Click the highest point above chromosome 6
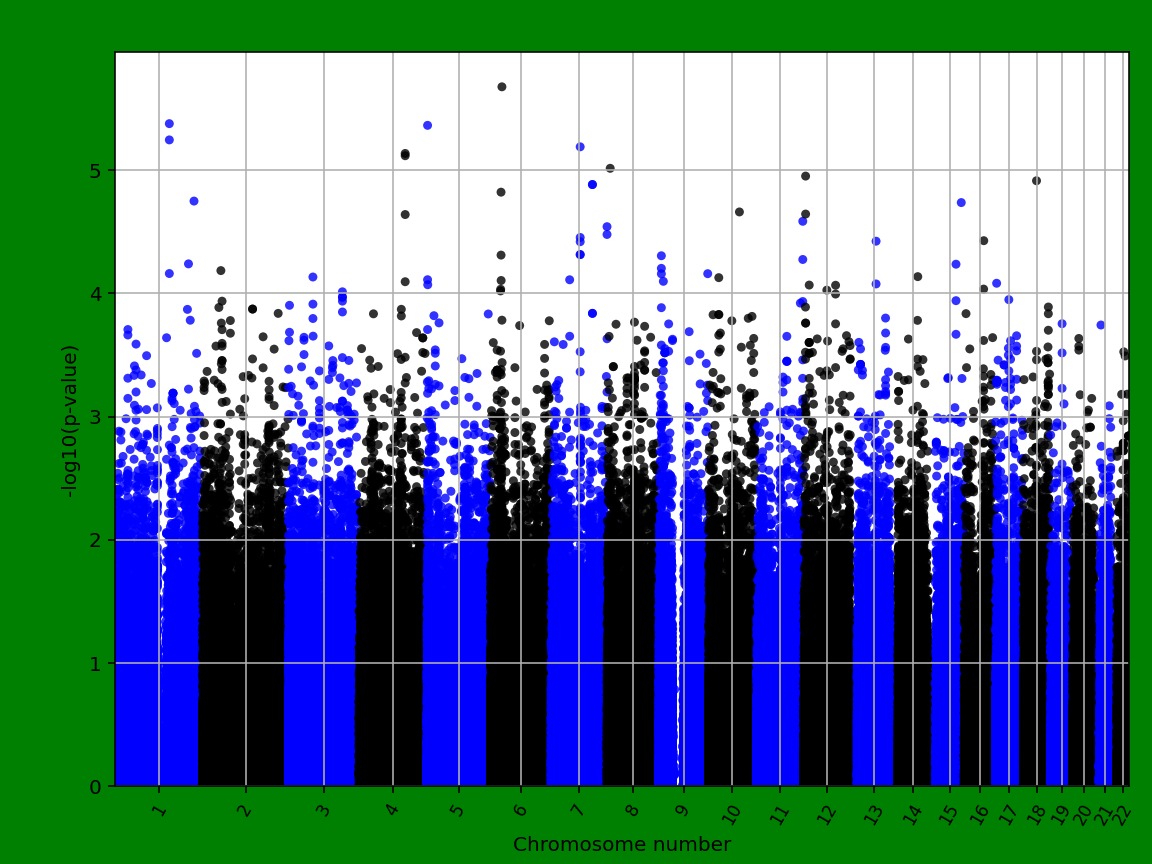 click(x=502, y=87)
